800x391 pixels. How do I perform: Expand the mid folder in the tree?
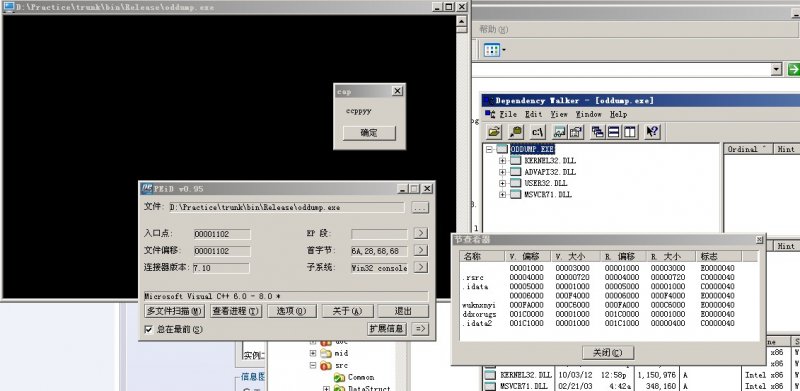click(313, 353)
